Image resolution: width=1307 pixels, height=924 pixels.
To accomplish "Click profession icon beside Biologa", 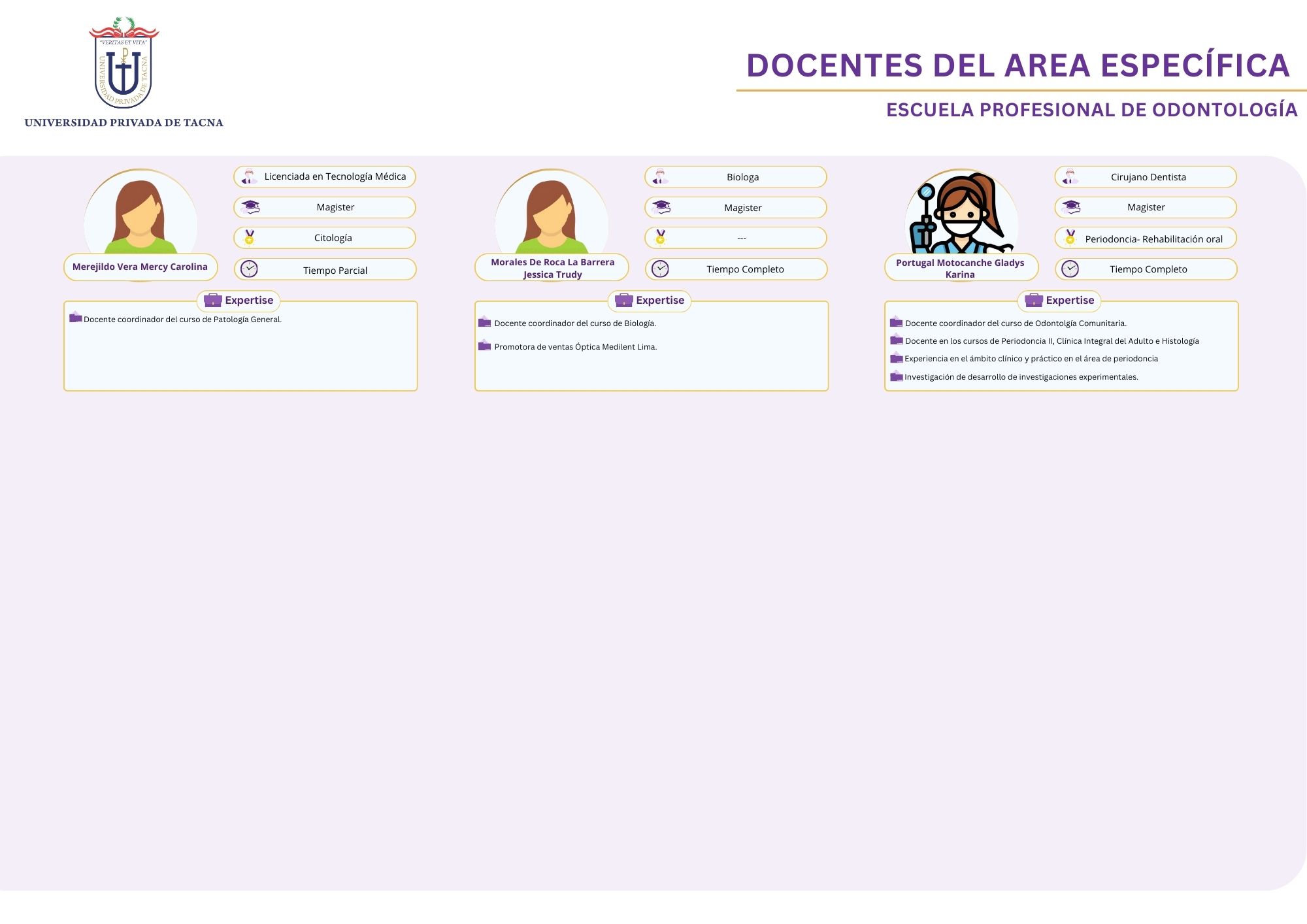I will click(x=660, y=177).
